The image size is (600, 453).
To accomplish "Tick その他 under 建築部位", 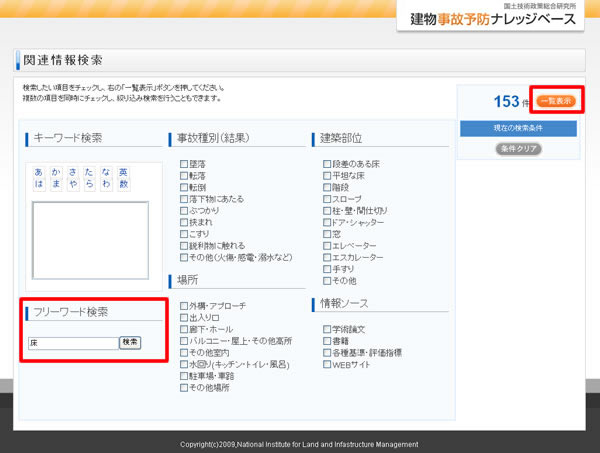I will (327, 281).
